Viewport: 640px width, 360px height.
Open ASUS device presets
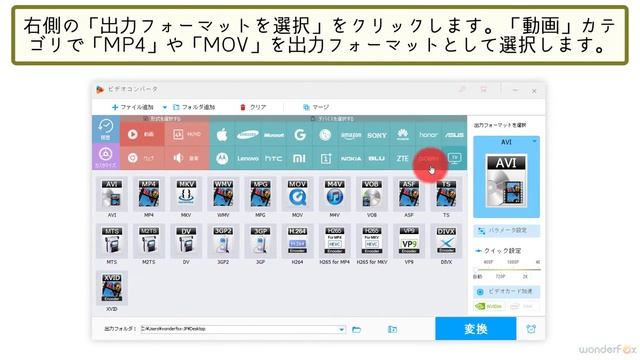[x=454, y=135]
